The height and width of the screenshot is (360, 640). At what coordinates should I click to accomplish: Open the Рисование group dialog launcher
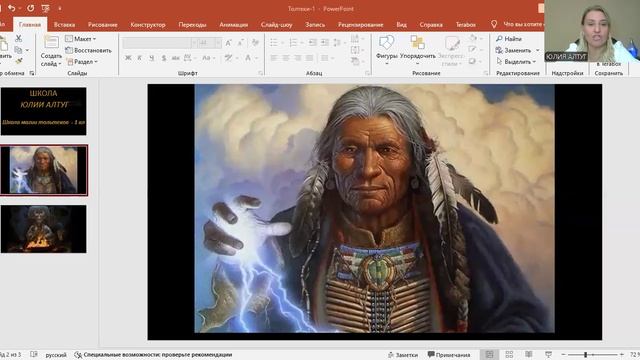point(486,73)
